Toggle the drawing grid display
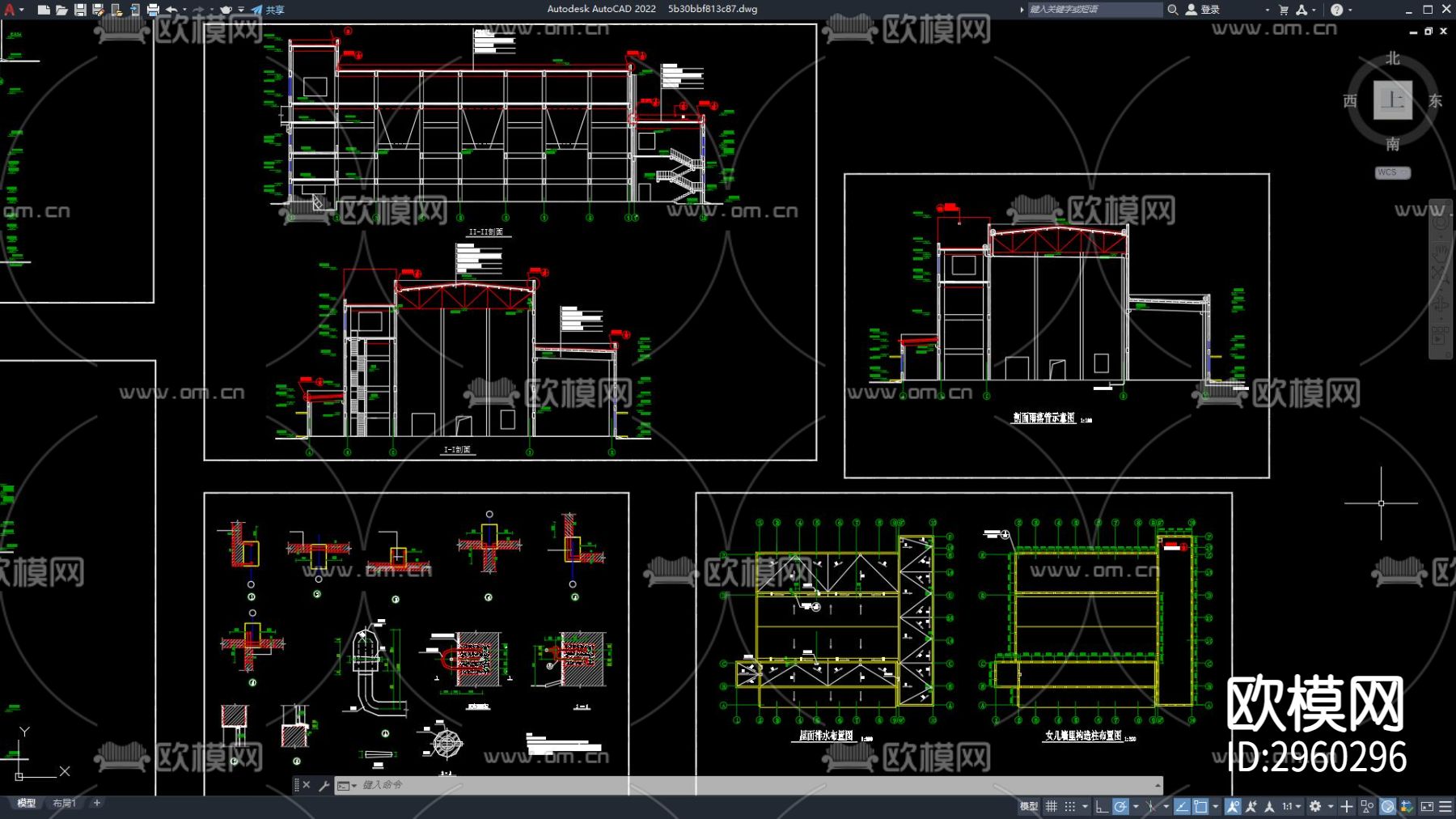 coord(1052,807)
